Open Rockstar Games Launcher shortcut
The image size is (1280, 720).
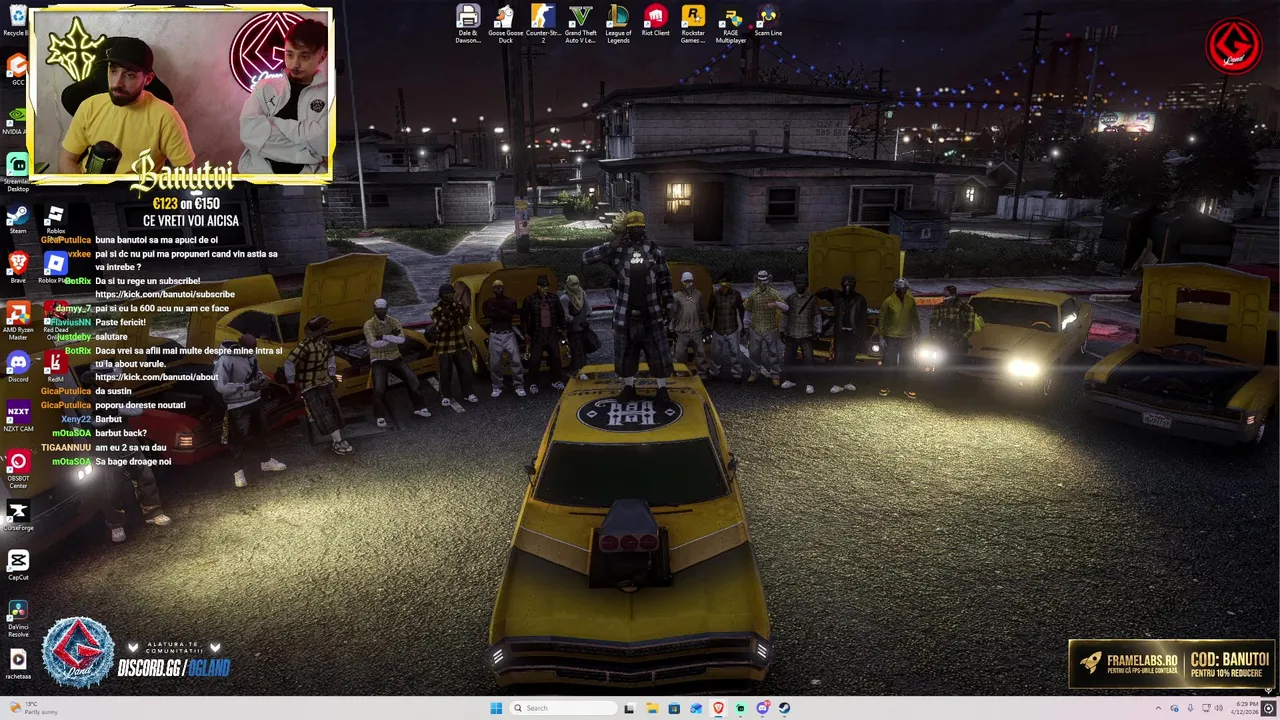click(x=693, y=24)
